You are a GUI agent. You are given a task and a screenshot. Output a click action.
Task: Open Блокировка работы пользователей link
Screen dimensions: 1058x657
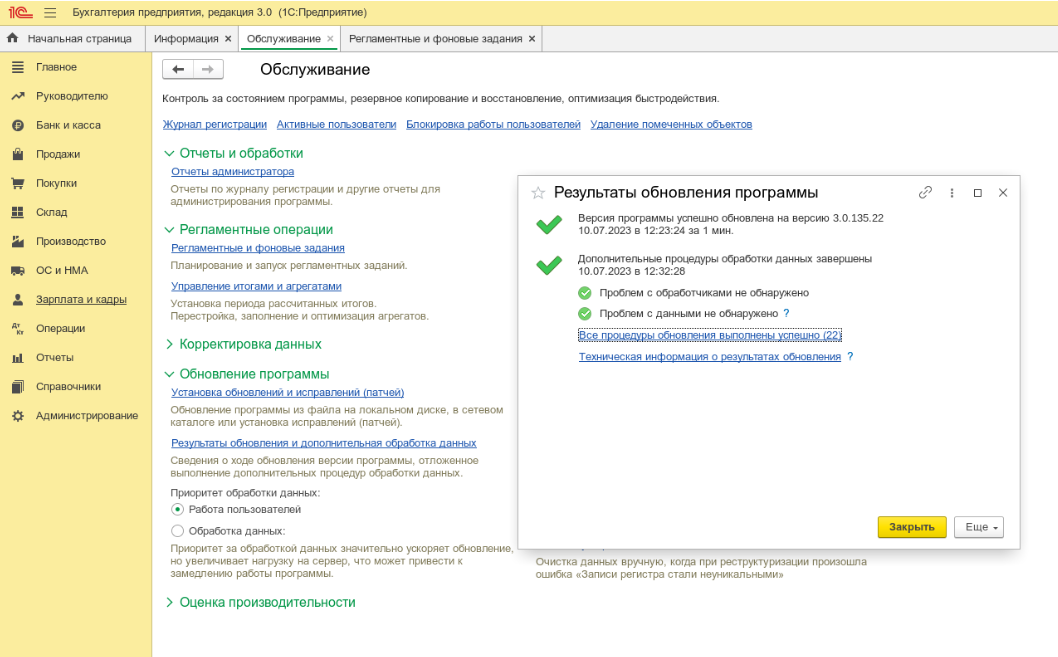(x=493, y=124)
